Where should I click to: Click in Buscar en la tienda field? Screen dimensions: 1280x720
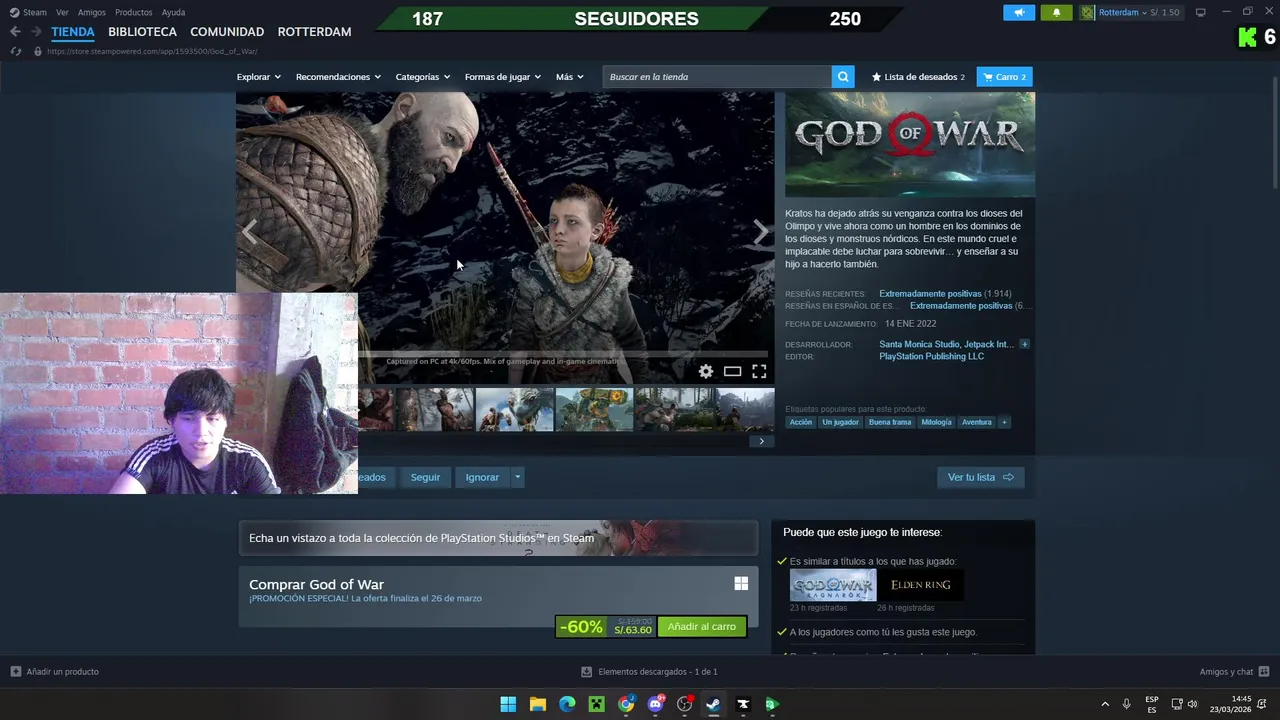[x=717, y=77]
